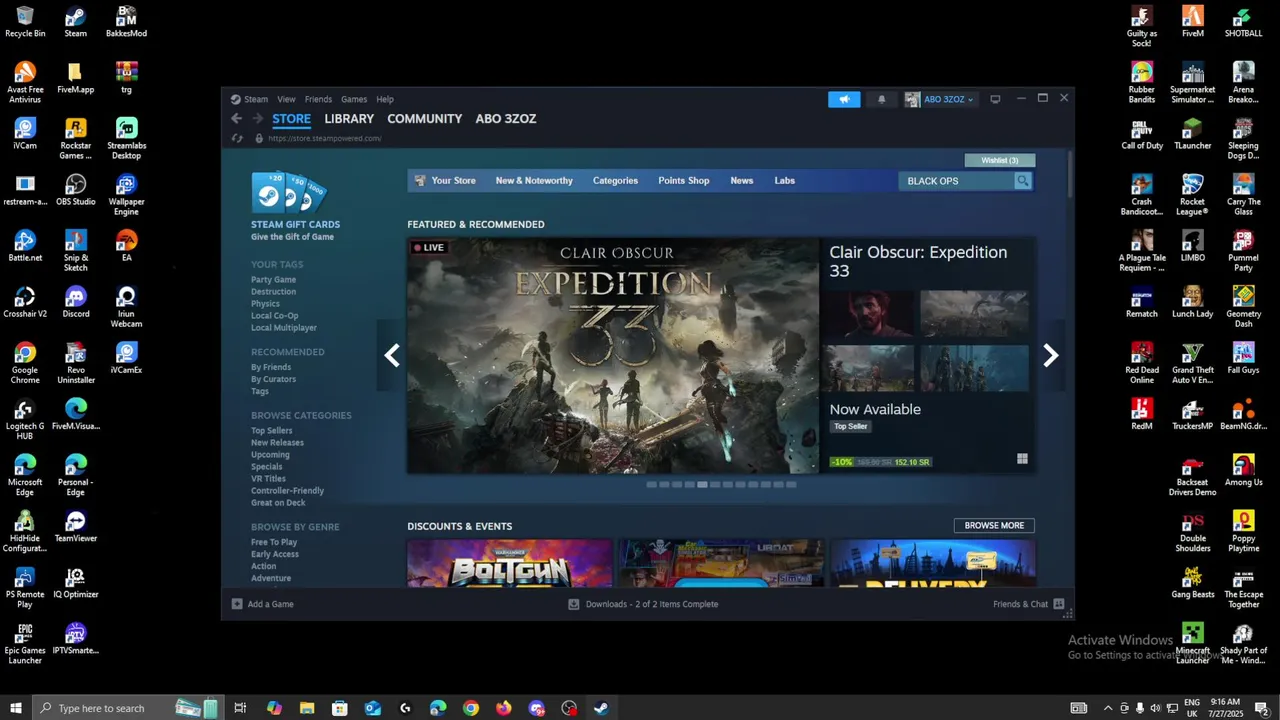1280x720 pixels.
Task: Switch to COMMUNITY tab
Action: tap(425, 118)
